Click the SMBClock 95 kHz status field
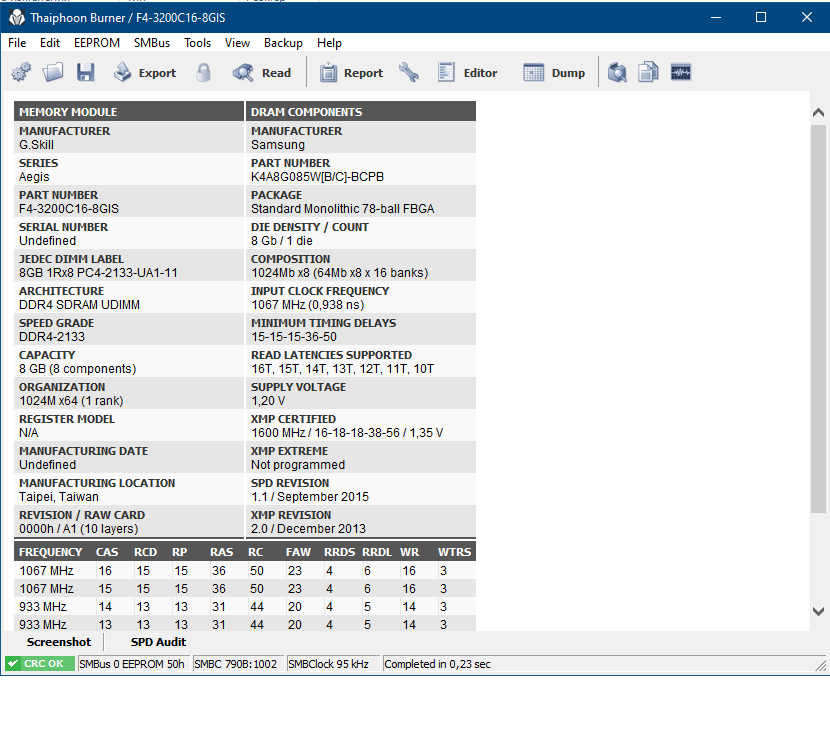Screen dimensions: 830x739 (x=332, y=664)
